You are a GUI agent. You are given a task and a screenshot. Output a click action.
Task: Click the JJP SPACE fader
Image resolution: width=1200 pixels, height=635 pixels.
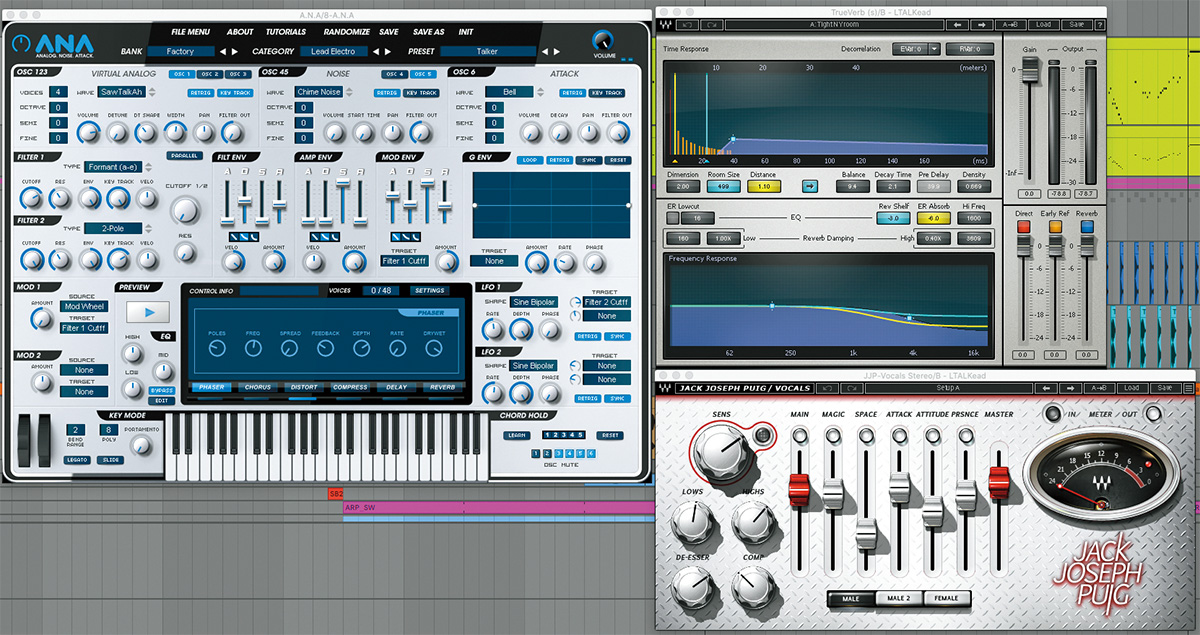(x=865, y=535)
